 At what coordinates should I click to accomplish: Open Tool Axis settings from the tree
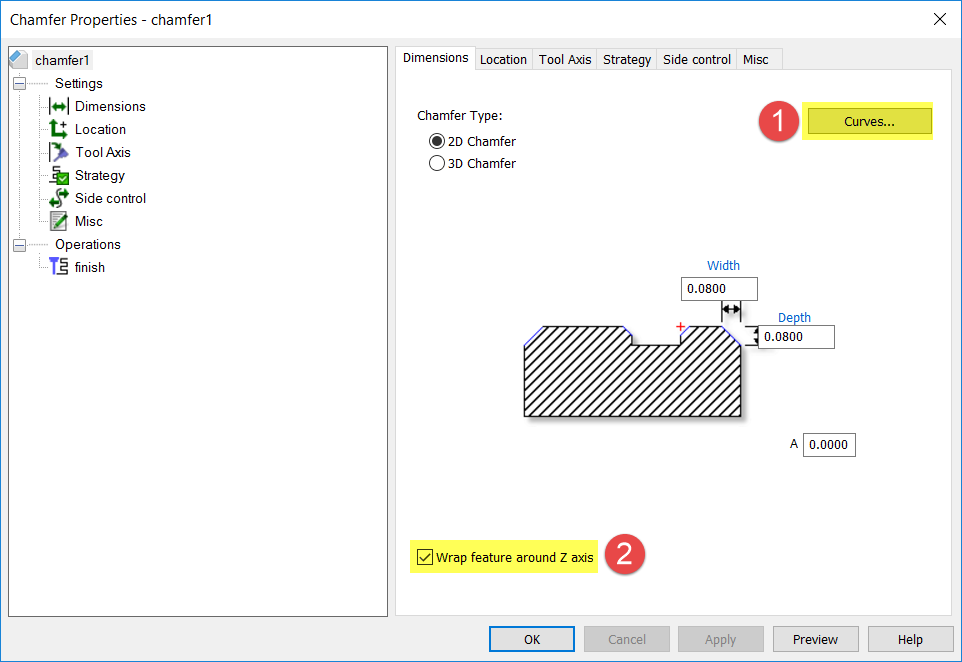click(x=57, y=152)
